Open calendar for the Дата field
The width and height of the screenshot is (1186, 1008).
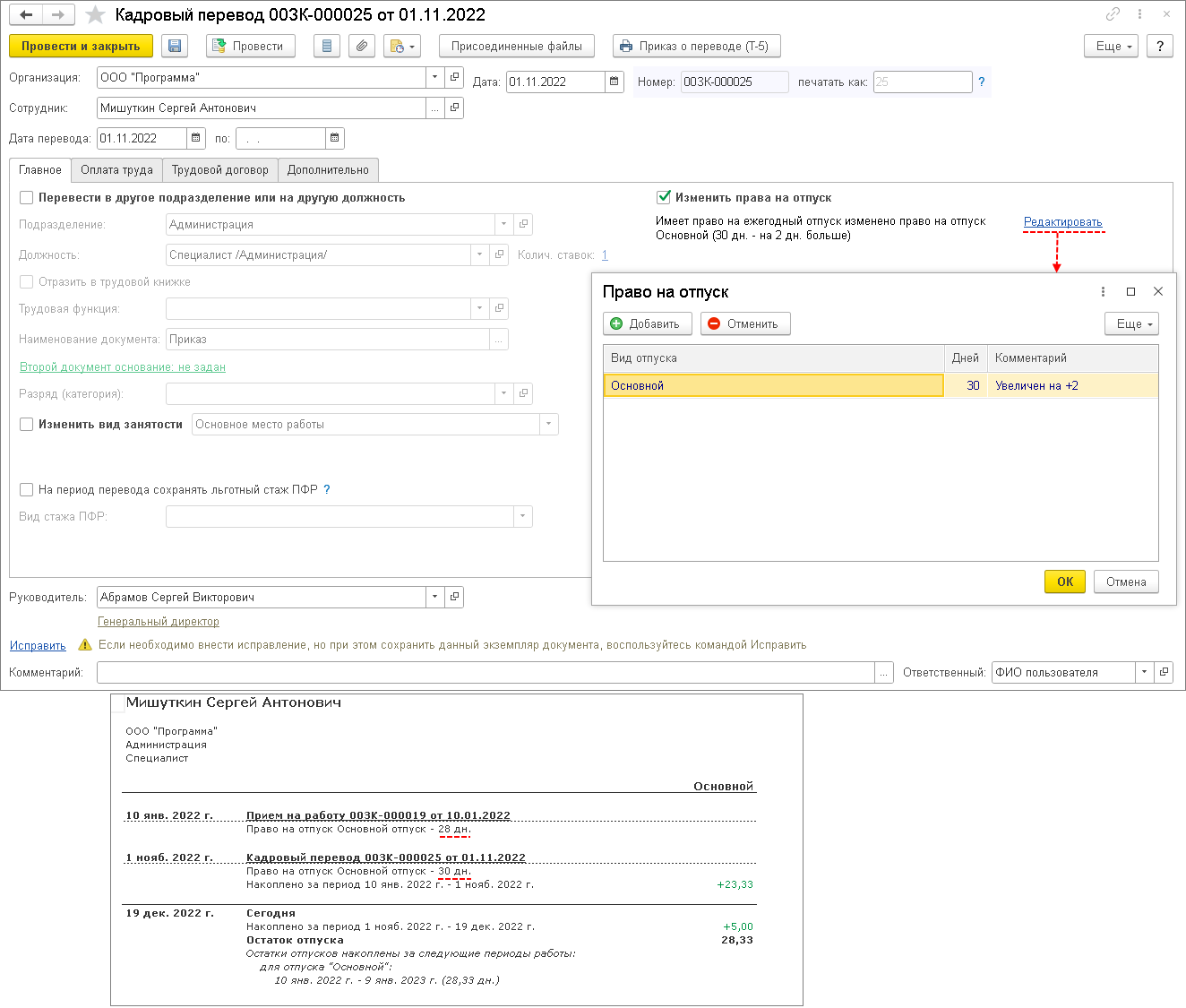614,82
